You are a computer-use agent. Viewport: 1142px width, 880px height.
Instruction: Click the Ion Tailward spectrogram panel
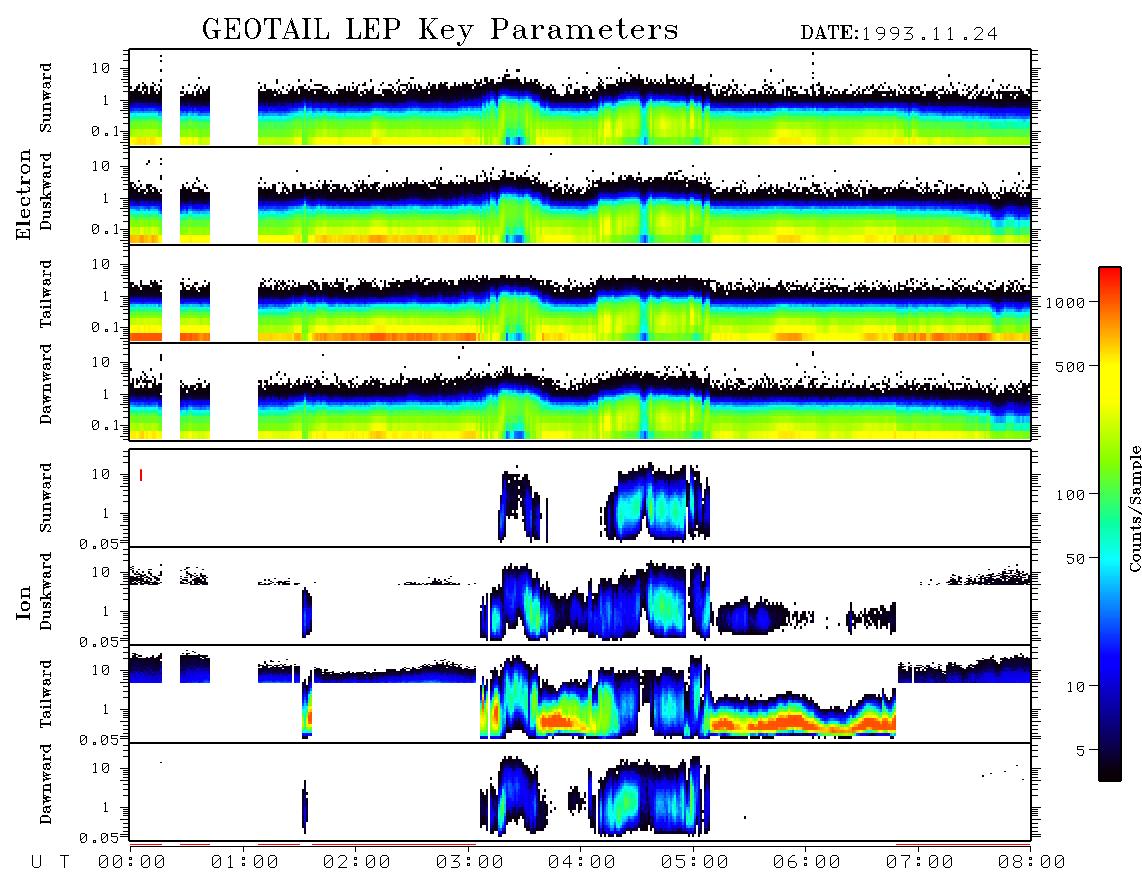580,694
